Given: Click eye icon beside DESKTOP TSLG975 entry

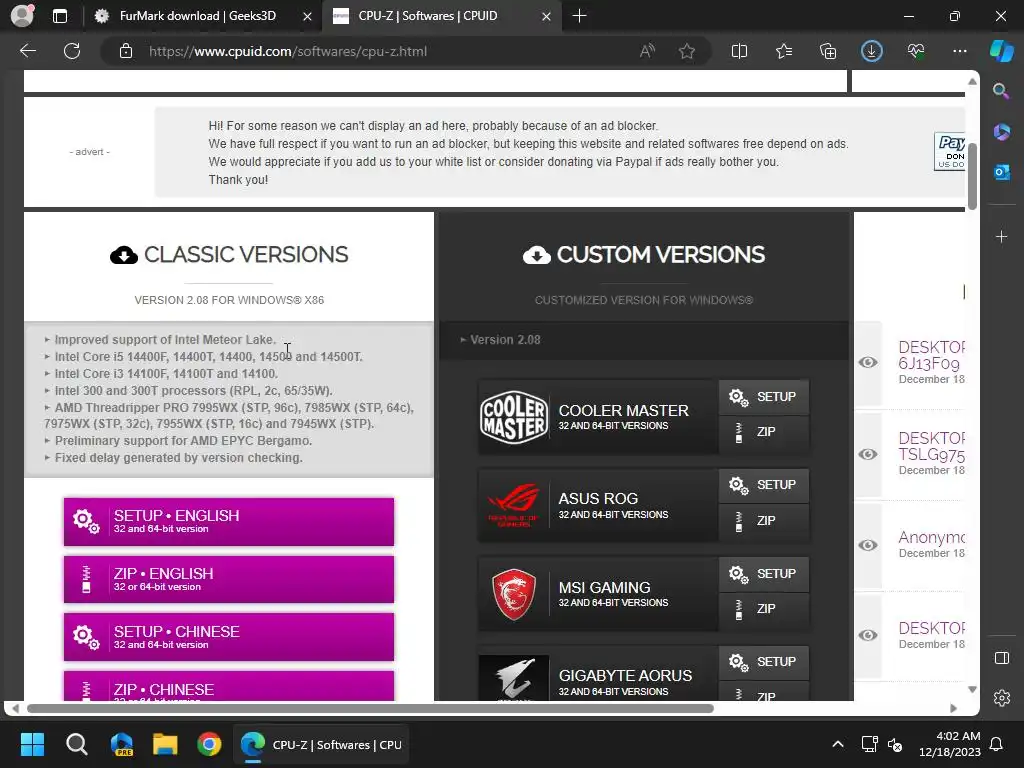Looking at the screenshot, I should coord(868,454).
